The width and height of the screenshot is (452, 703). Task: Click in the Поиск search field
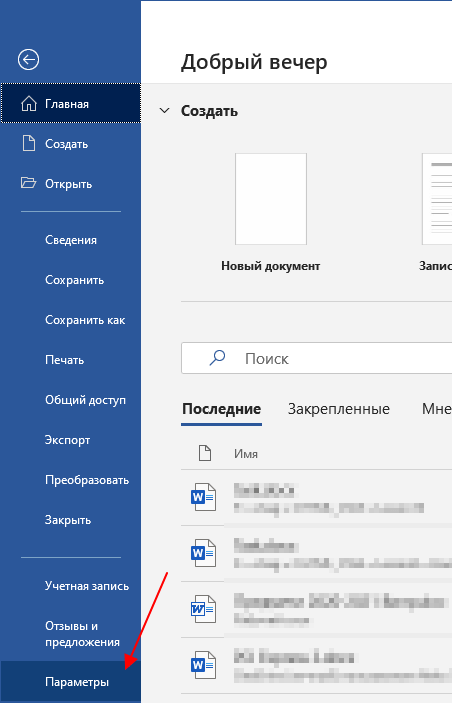pos(317,358)
